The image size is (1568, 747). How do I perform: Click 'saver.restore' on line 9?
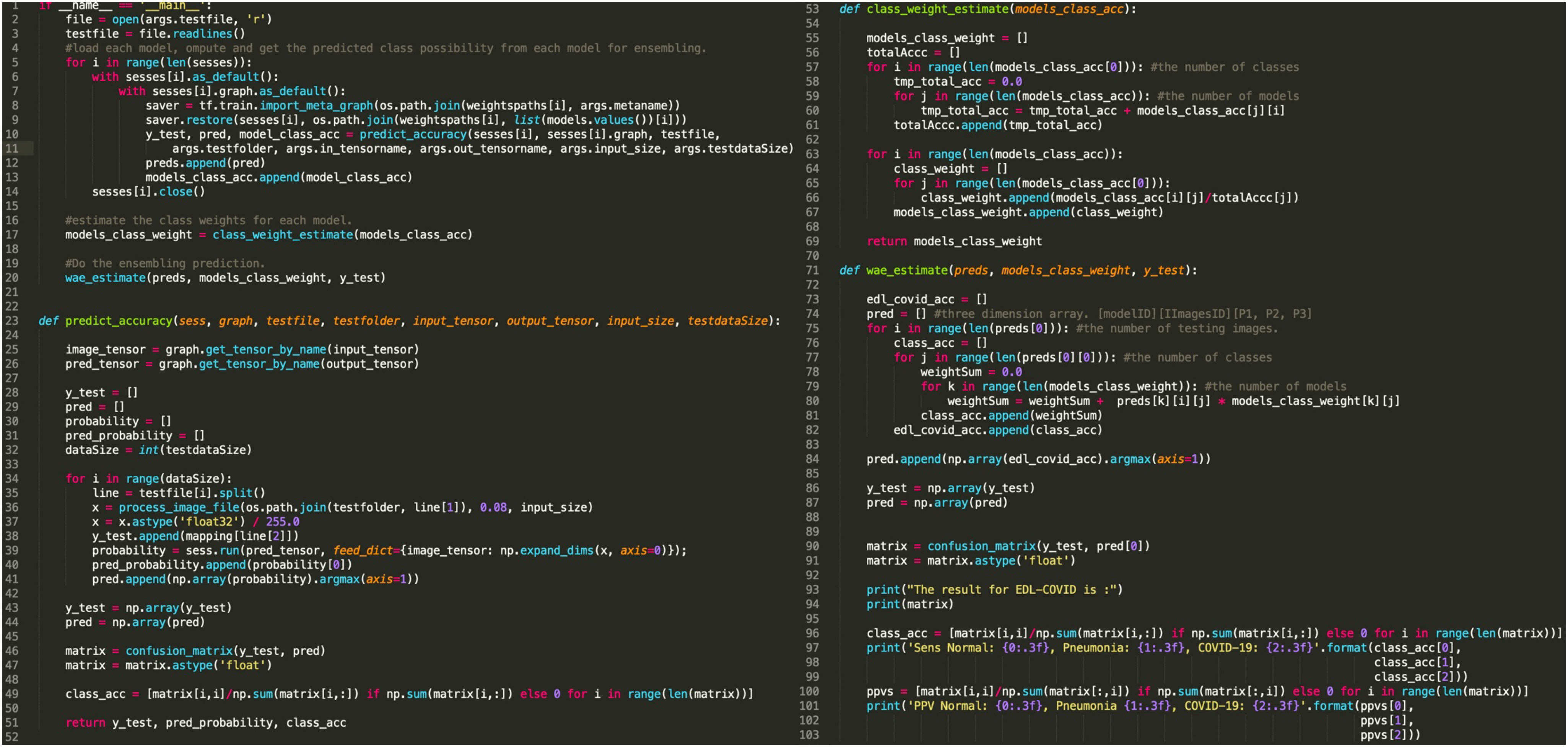189,119
